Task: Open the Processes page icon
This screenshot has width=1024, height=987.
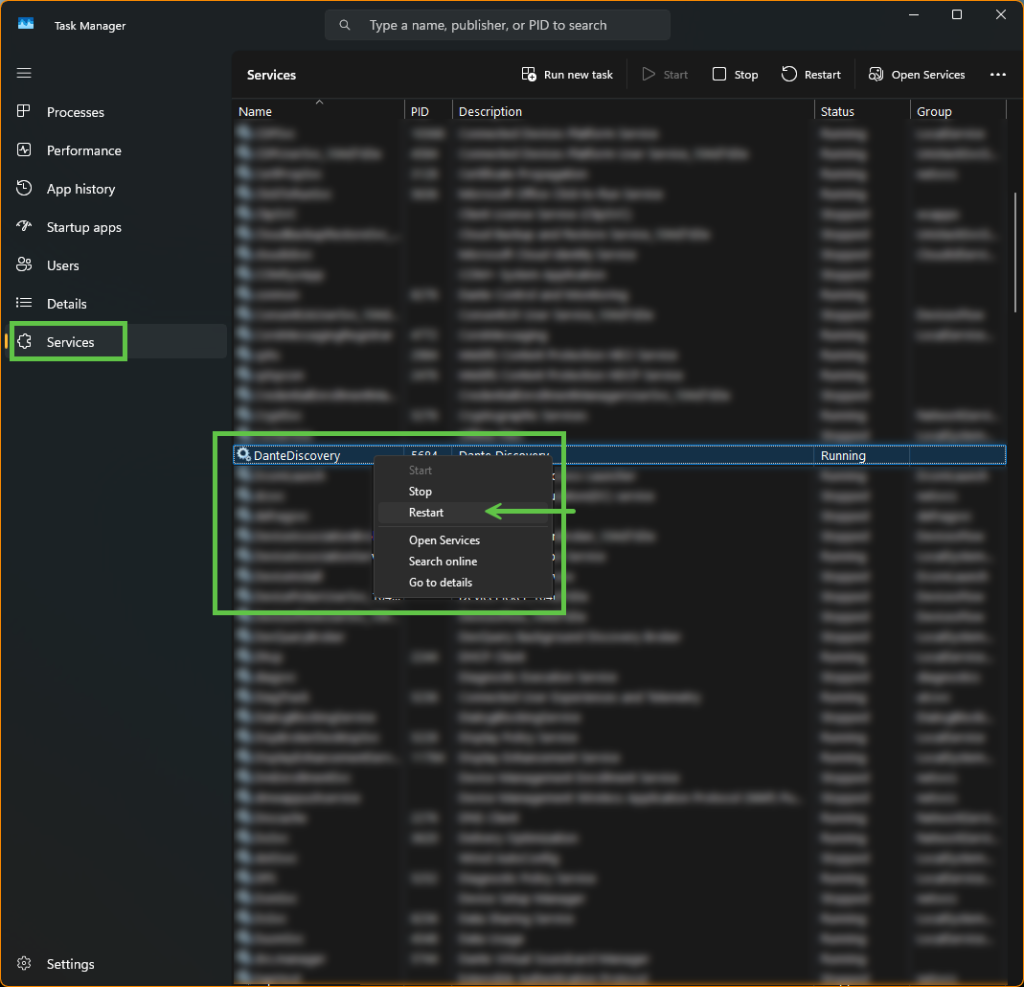Action: click(x=25, y=112)
